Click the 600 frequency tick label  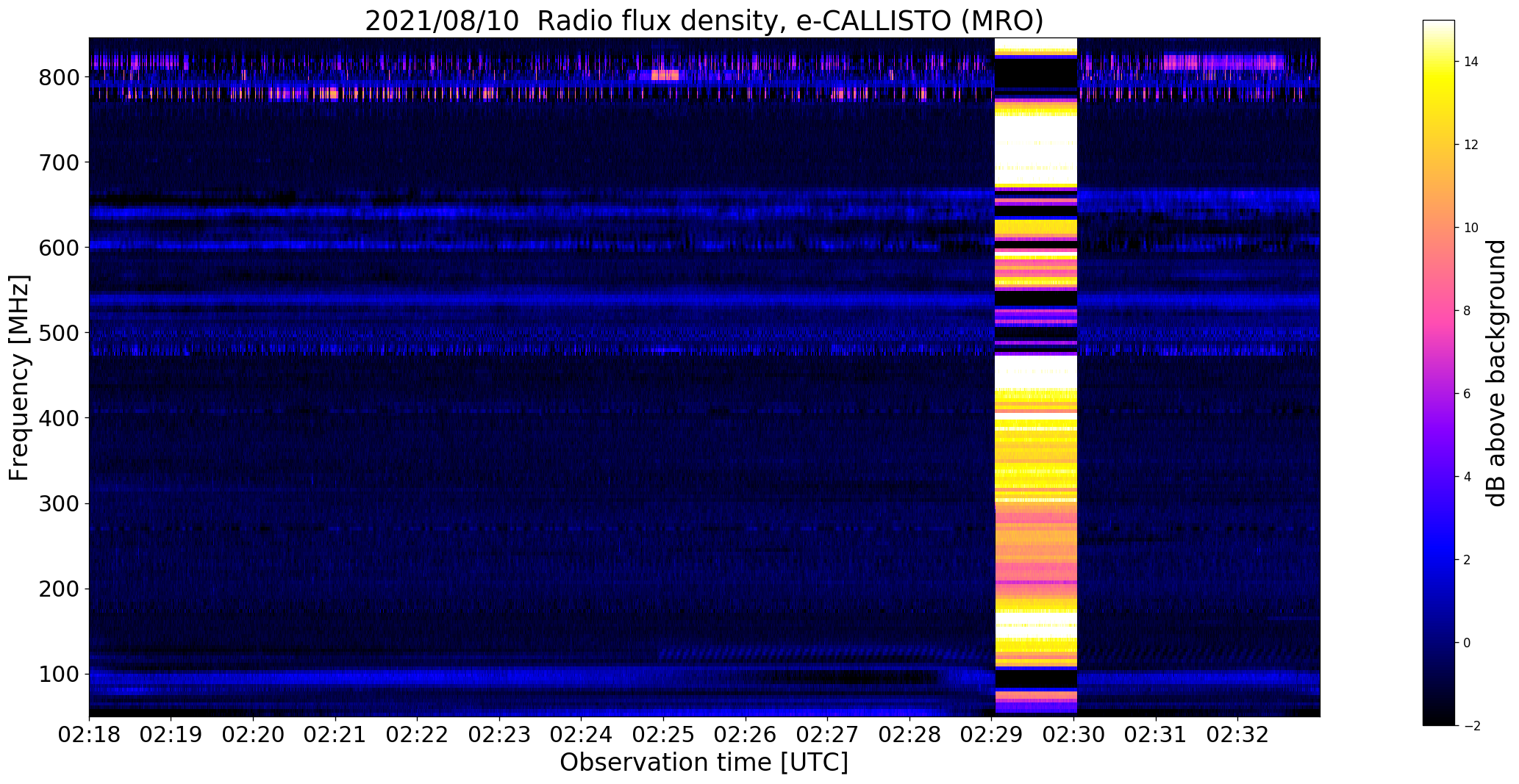click(x=59, y=248)
